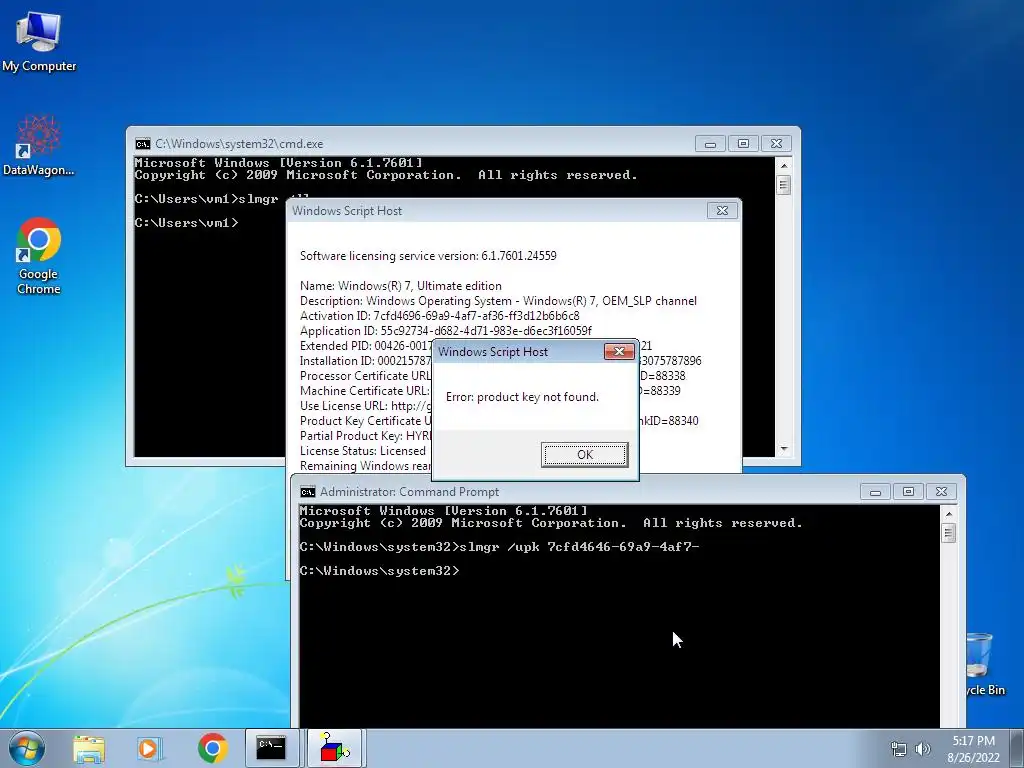The width and height of the screenshot is (1024, 768).
Task: Open Chrome from the taskbar
Action: tap(212, 748)
